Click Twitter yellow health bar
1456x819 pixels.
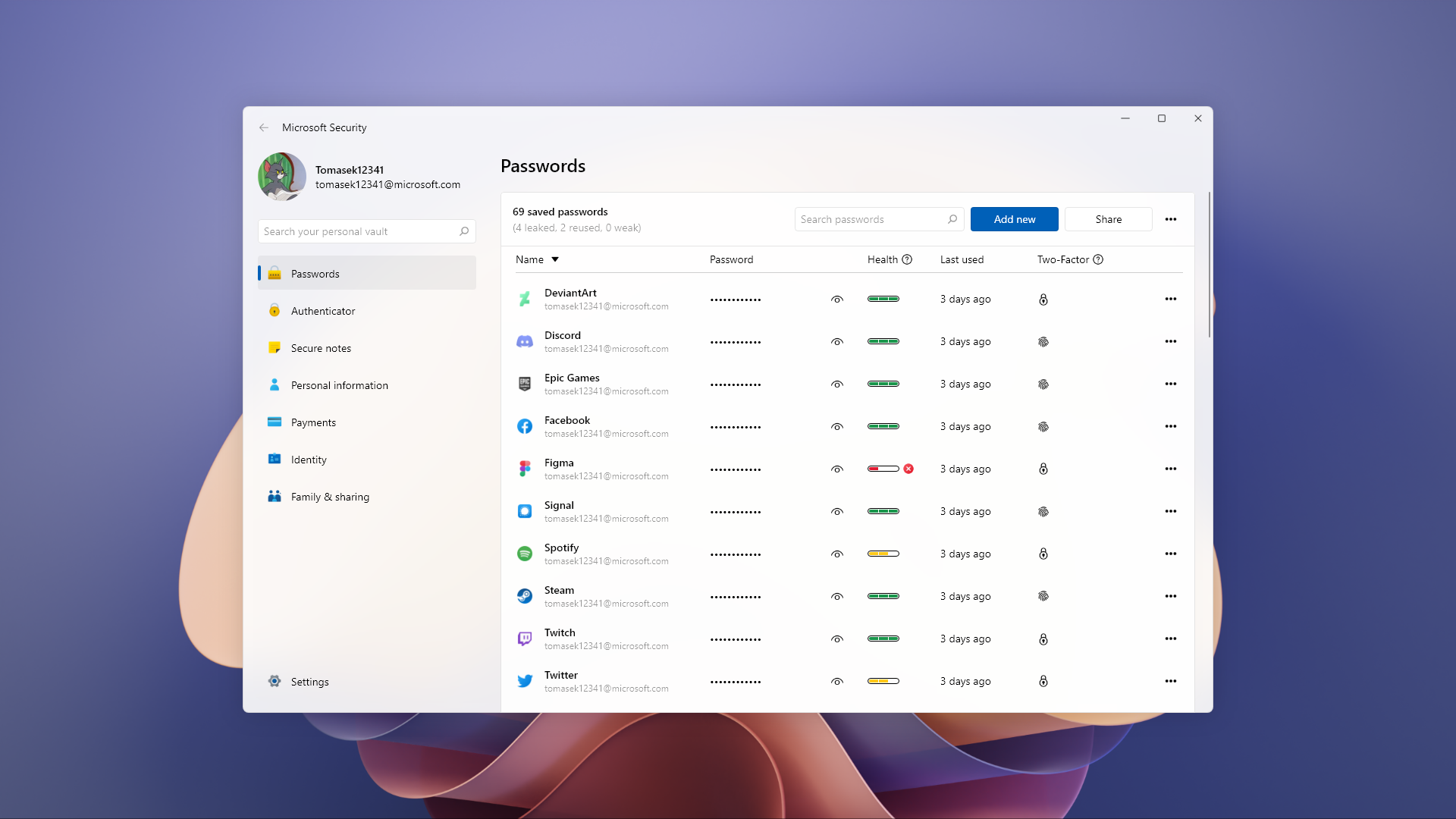pyautogui.click(x=883, y=681)
